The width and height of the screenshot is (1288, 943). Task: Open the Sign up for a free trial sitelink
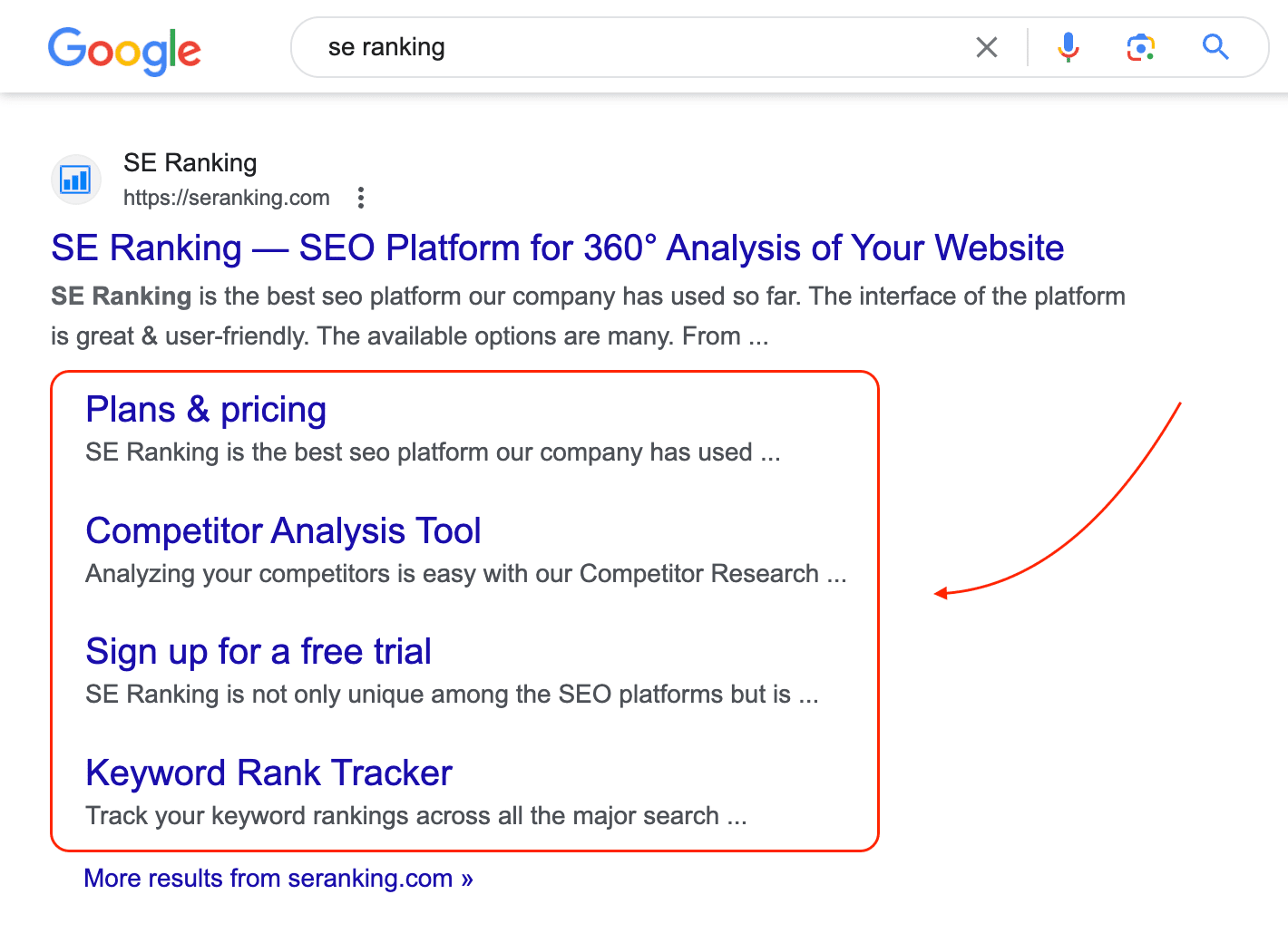coord(259,652)
